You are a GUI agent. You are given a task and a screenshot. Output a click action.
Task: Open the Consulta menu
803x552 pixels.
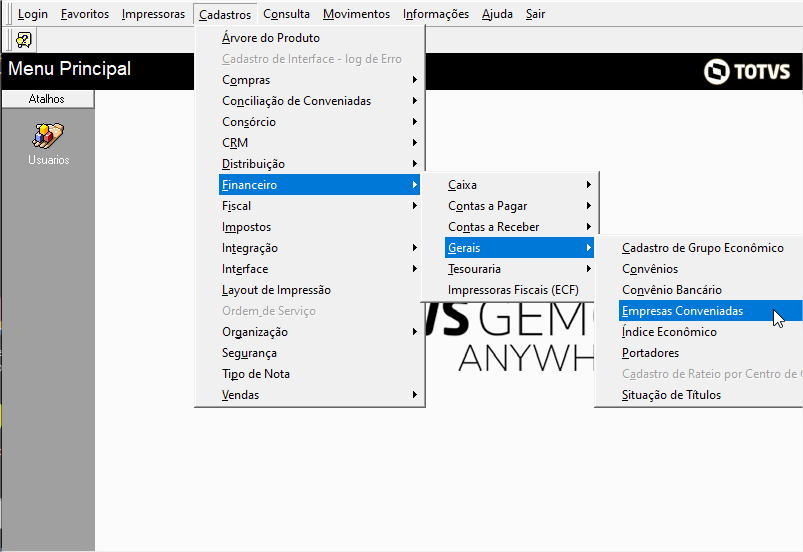tap(286, 14)
